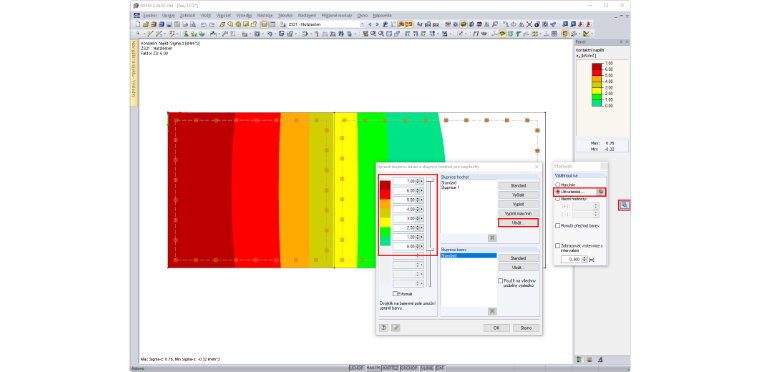Image resolution: width=760 pixels, height=372 pixels.
Task: Click the upper Standard button for value scale
Action: click(x=518, y=185)
